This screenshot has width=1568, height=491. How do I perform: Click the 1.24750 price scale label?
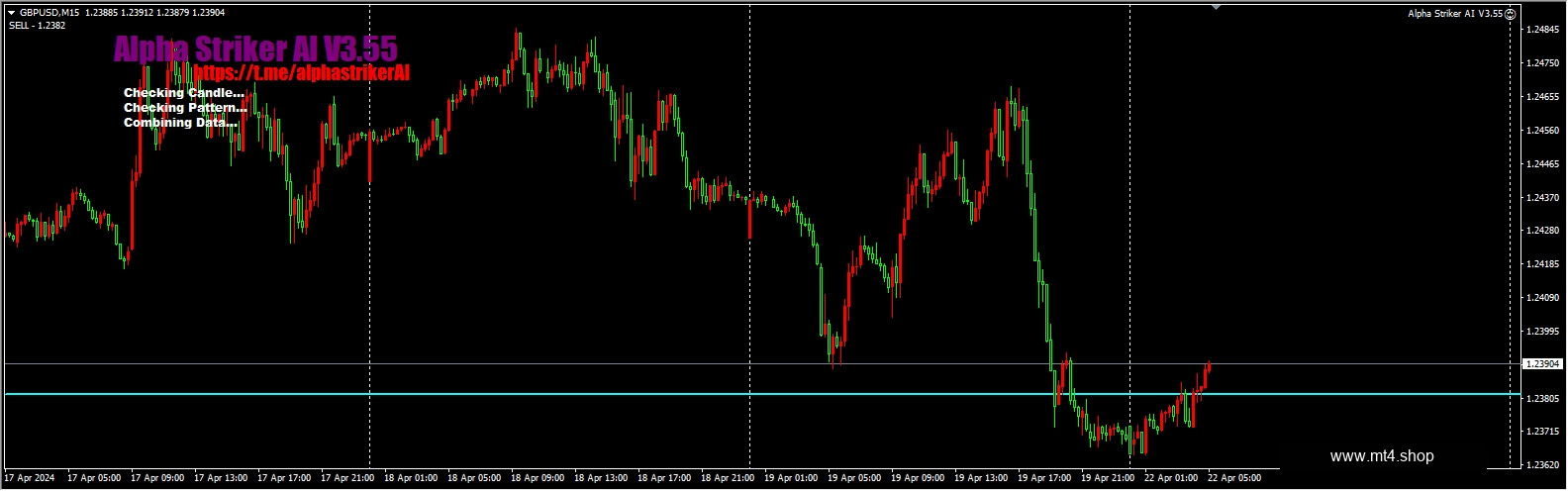tap(1542, 63)
